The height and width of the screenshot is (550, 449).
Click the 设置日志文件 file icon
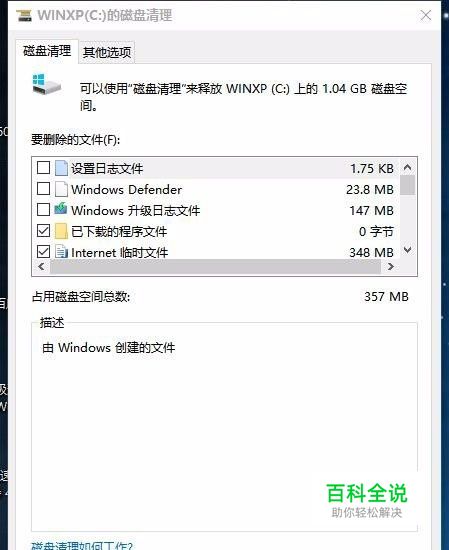pos(61,168)
